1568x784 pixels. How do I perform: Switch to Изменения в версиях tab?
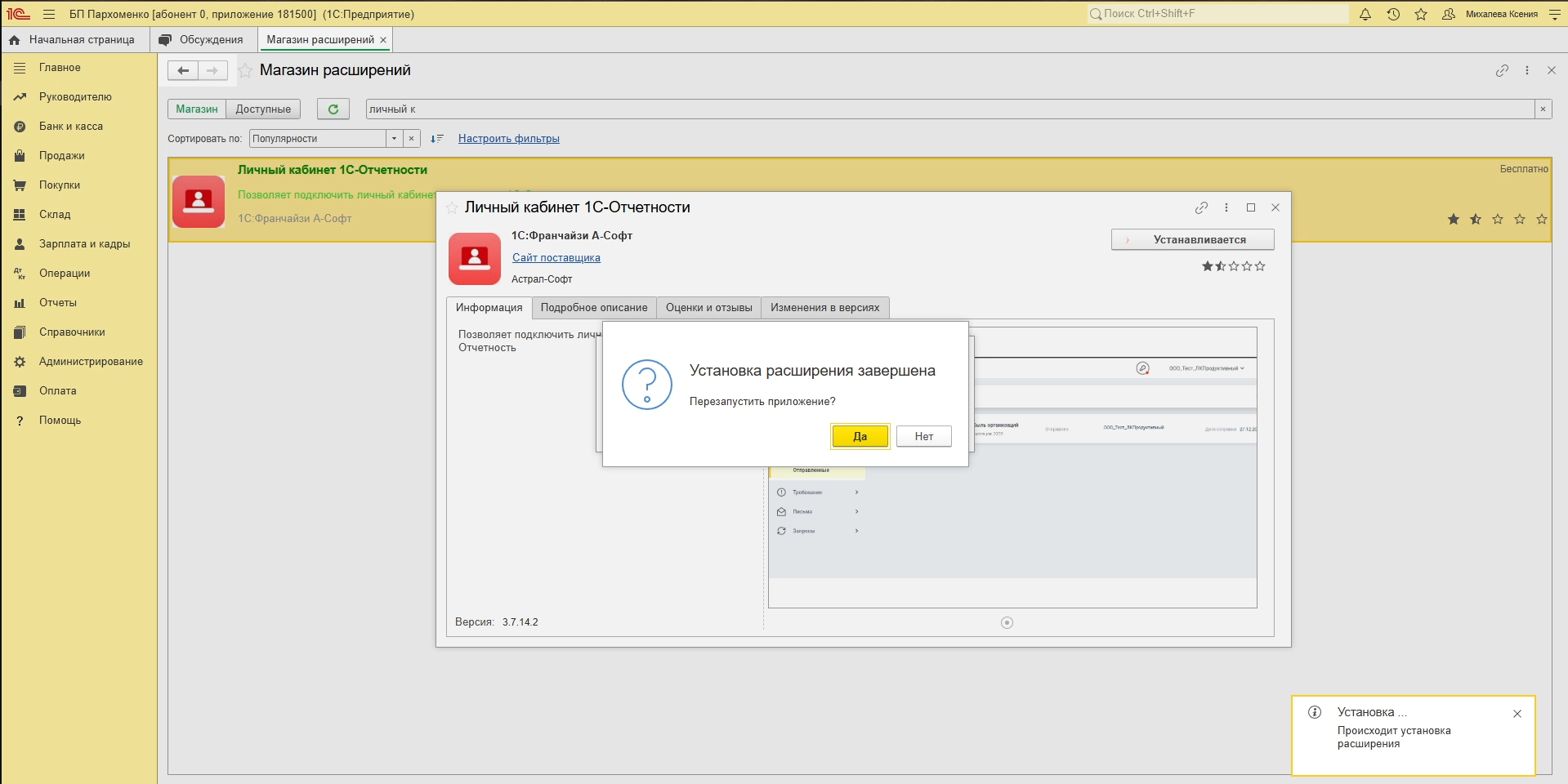(824, 307)
